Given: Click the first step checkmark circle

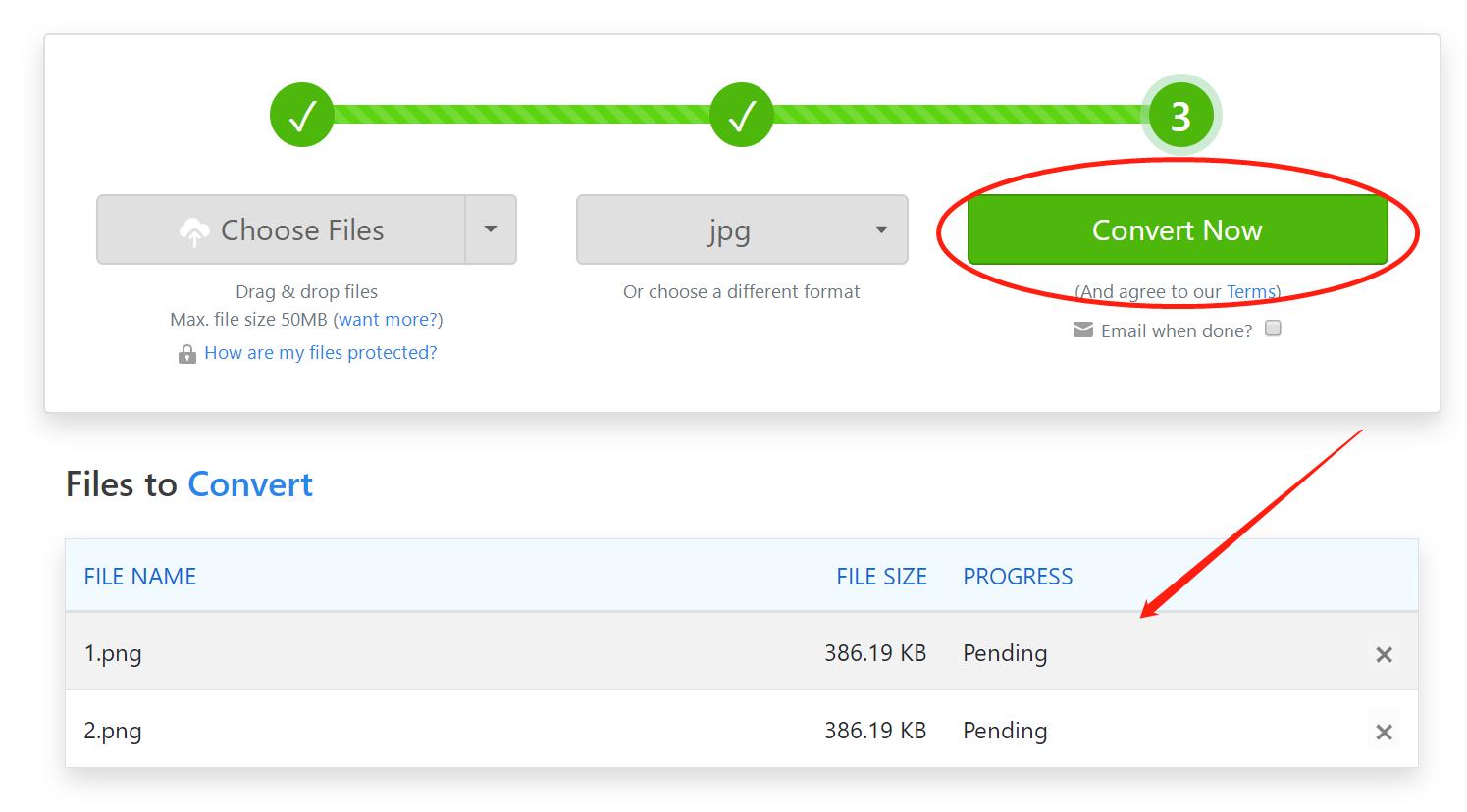Looking at the screenshot, I should coord(302,116).
